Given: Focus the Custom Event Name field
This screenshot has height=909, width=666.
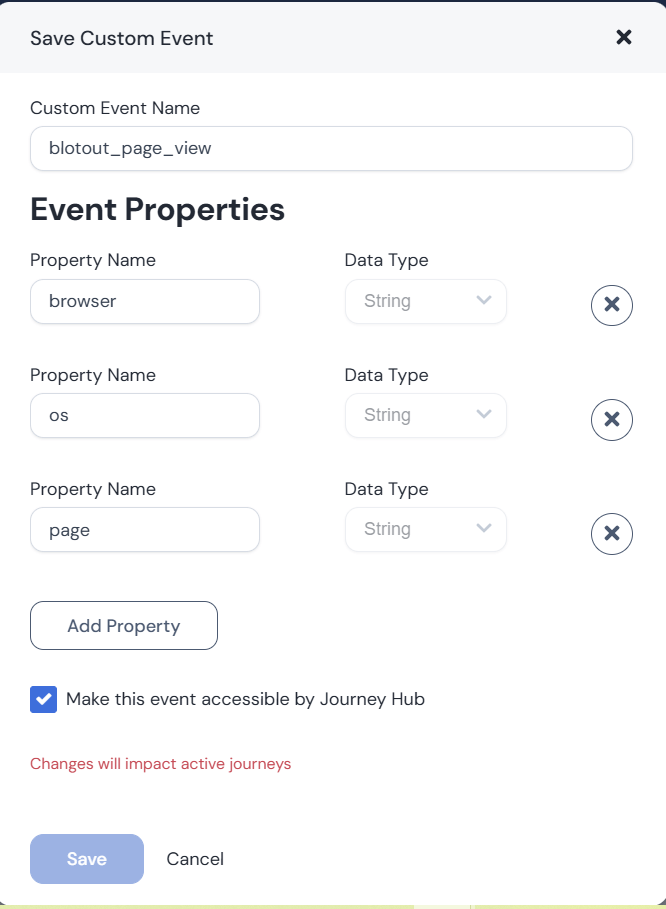Looking at the screenshot, I should [x=331, y=149].
